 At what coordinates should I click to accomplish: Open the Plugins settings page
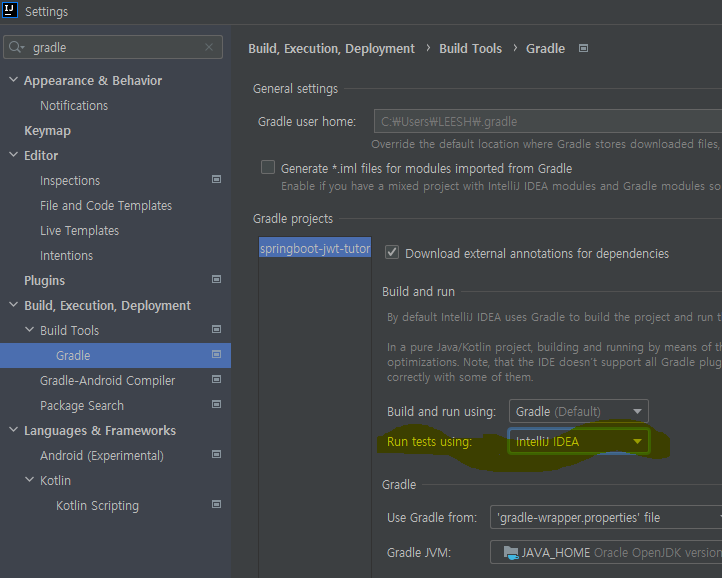[45, 280]
